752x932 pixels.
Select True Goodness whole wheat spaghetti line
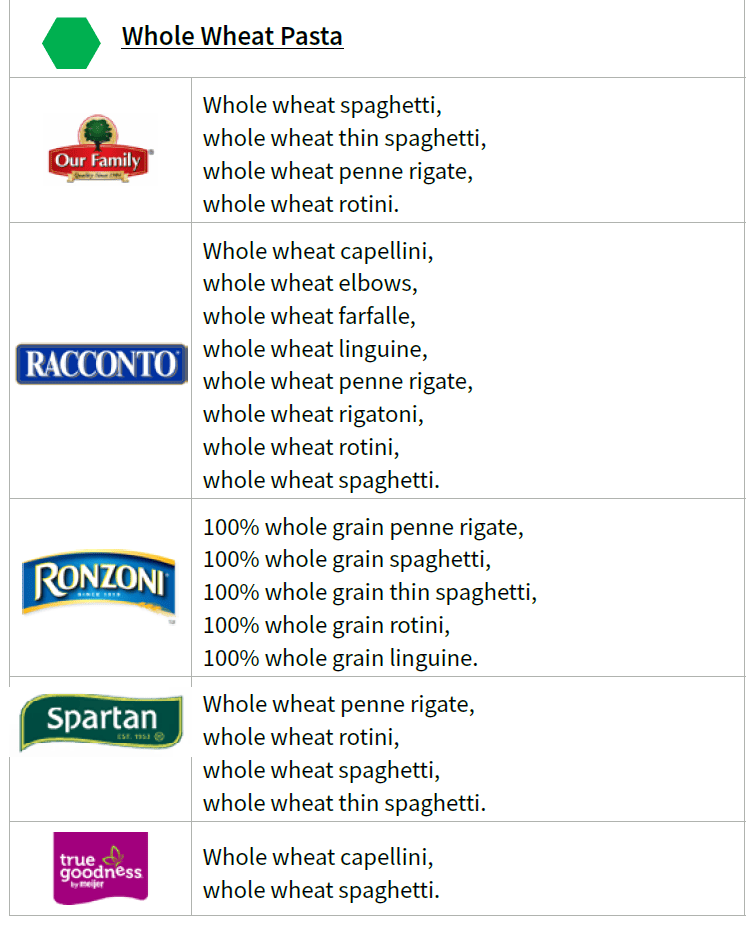321,890
